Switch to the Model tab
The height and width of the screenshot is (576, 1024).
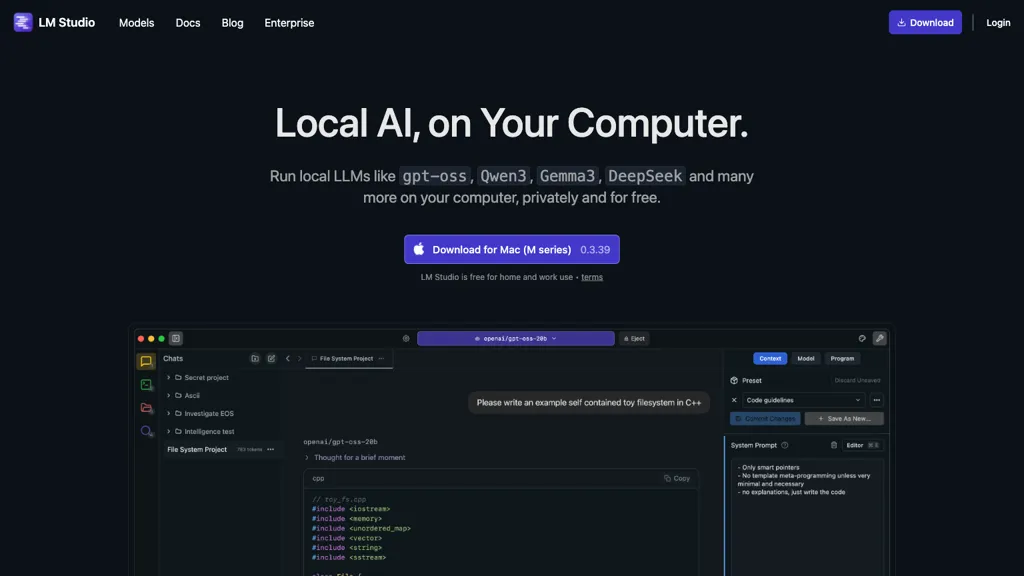(805, 359)
